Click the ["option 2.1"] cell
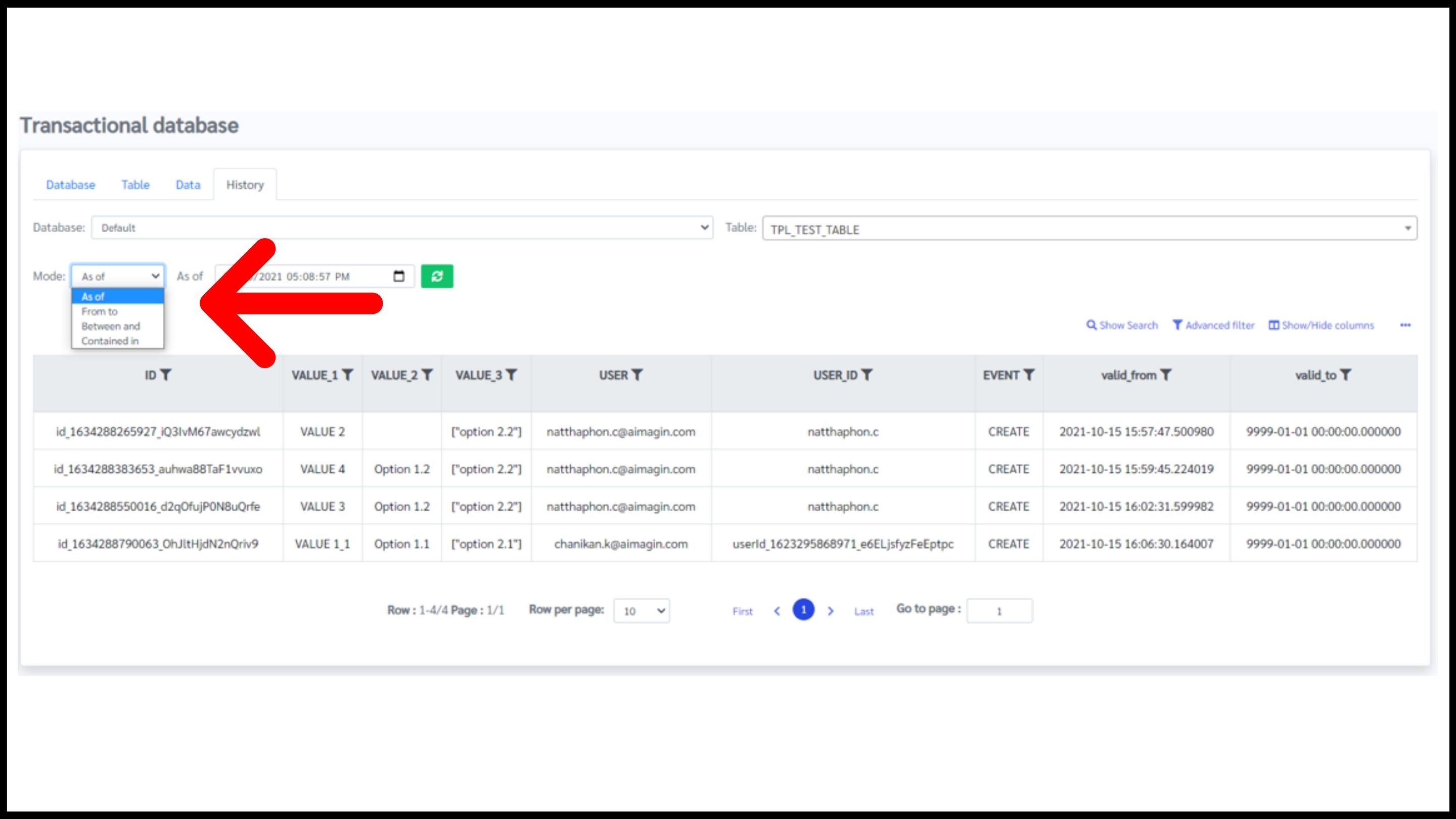The width and height of the screenshot is (1456, 819). 486,543
